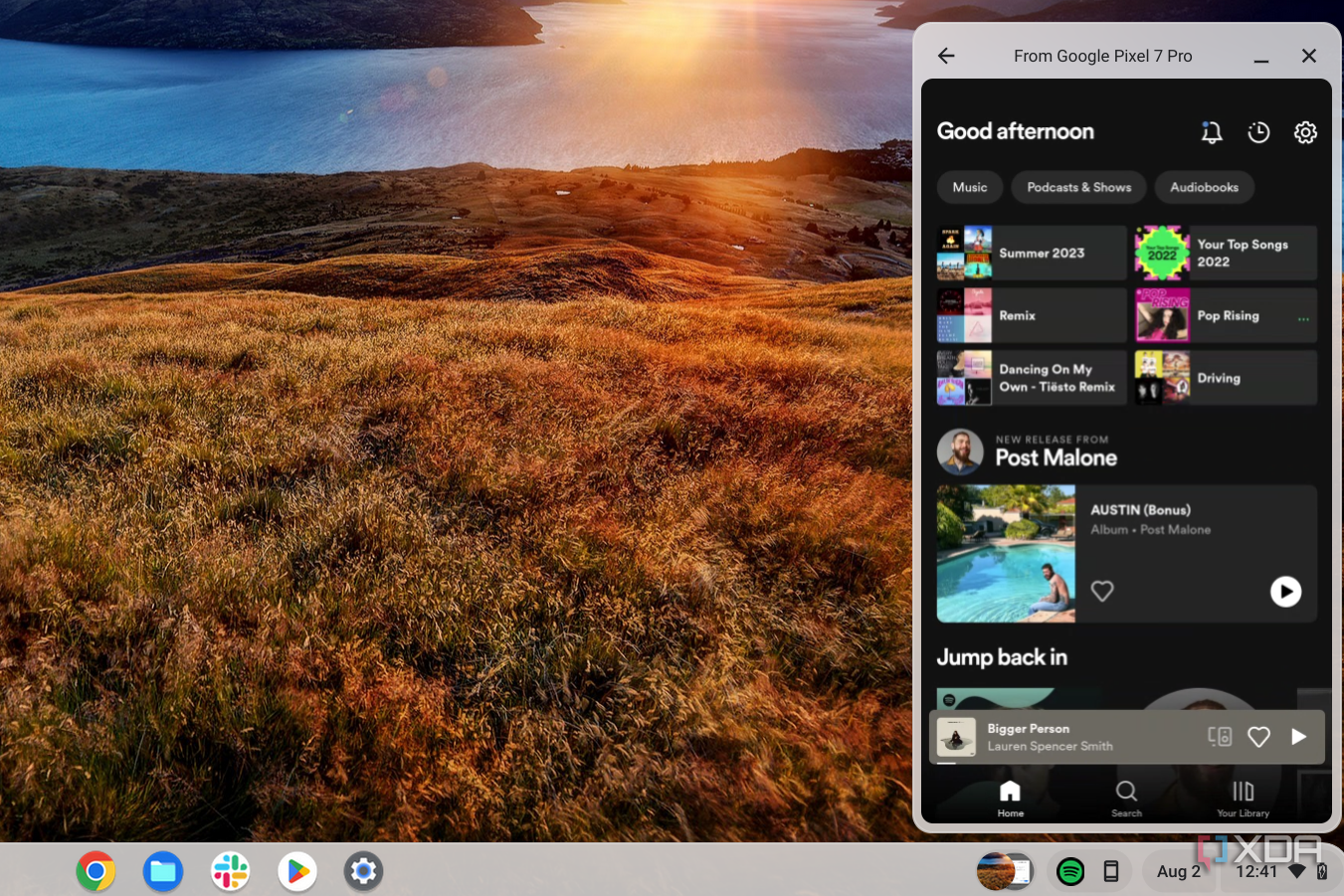Play the AUSTIN (Bonus) album
This screenshot has width=1344, height=896.
(1285, 592)
